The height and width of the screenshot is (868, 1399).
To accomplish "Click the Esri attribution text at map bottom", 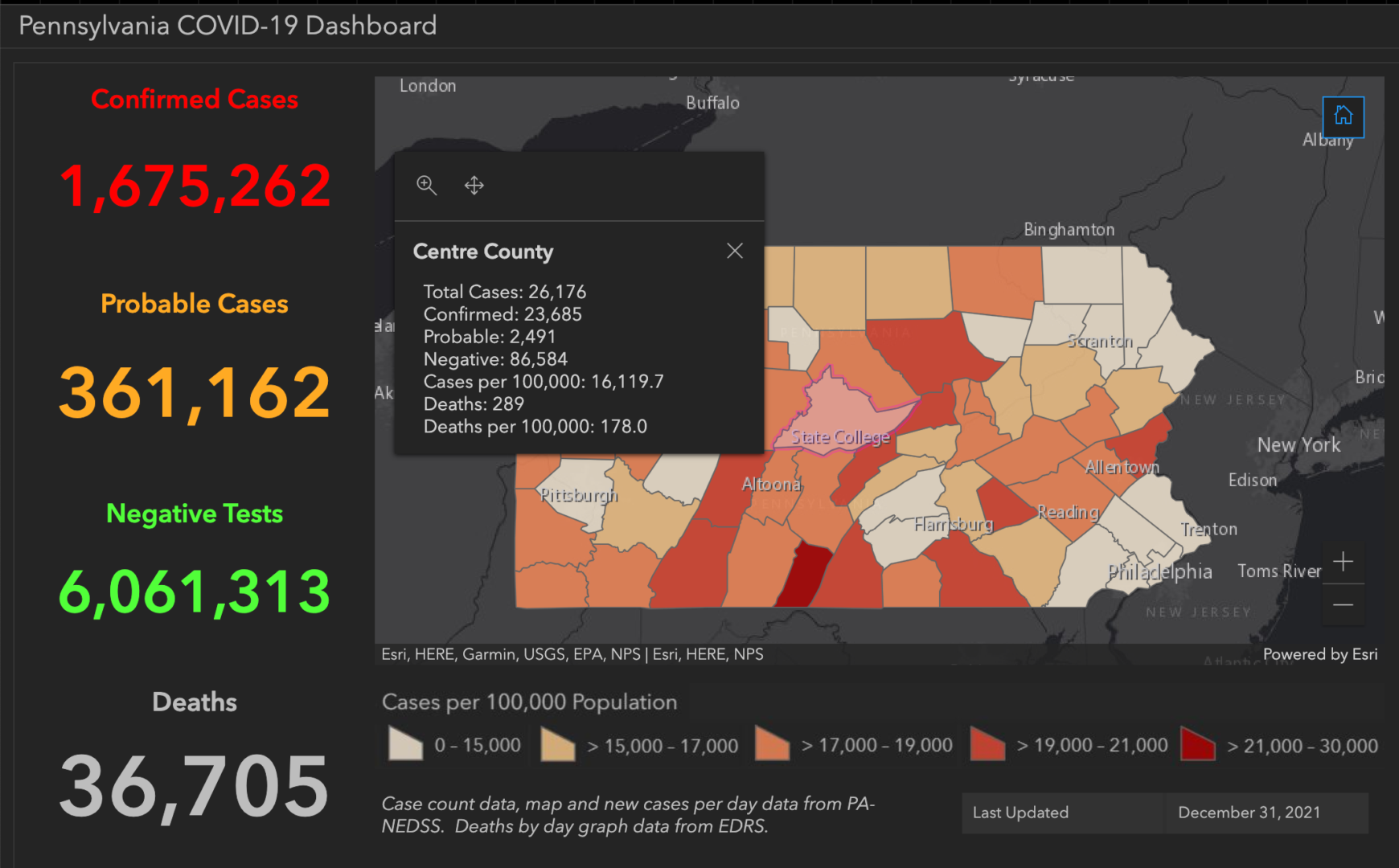I will pos(571,654).
